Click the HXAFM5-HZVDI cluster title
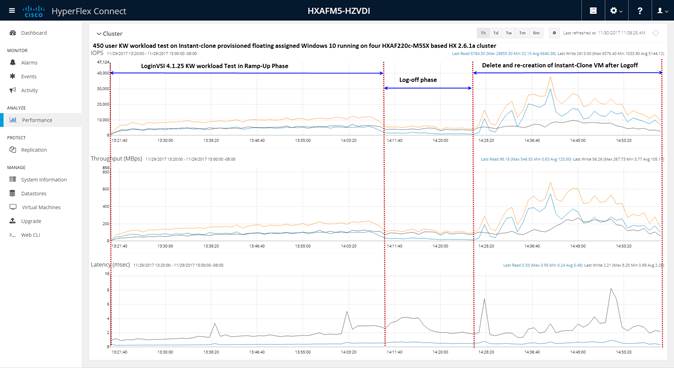Image resolution: width=674 pixels, height=368 pixels. coord(339,11)
